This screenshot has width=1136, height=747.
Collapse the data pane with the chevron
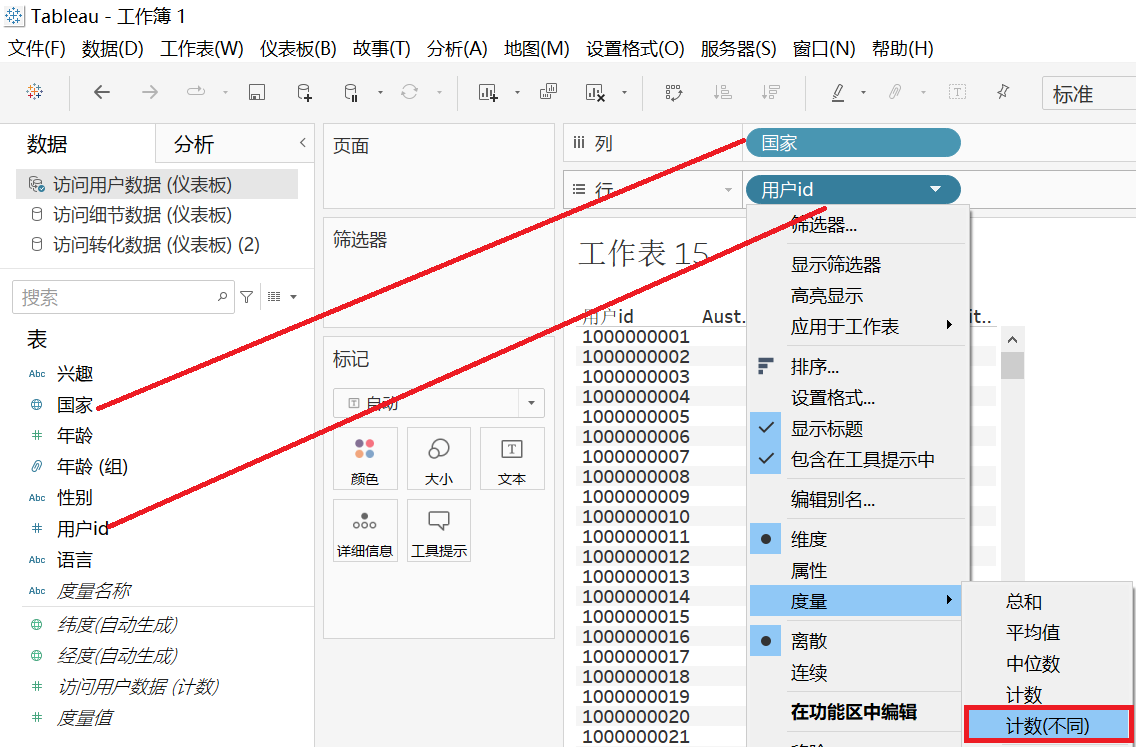(303, 143)
